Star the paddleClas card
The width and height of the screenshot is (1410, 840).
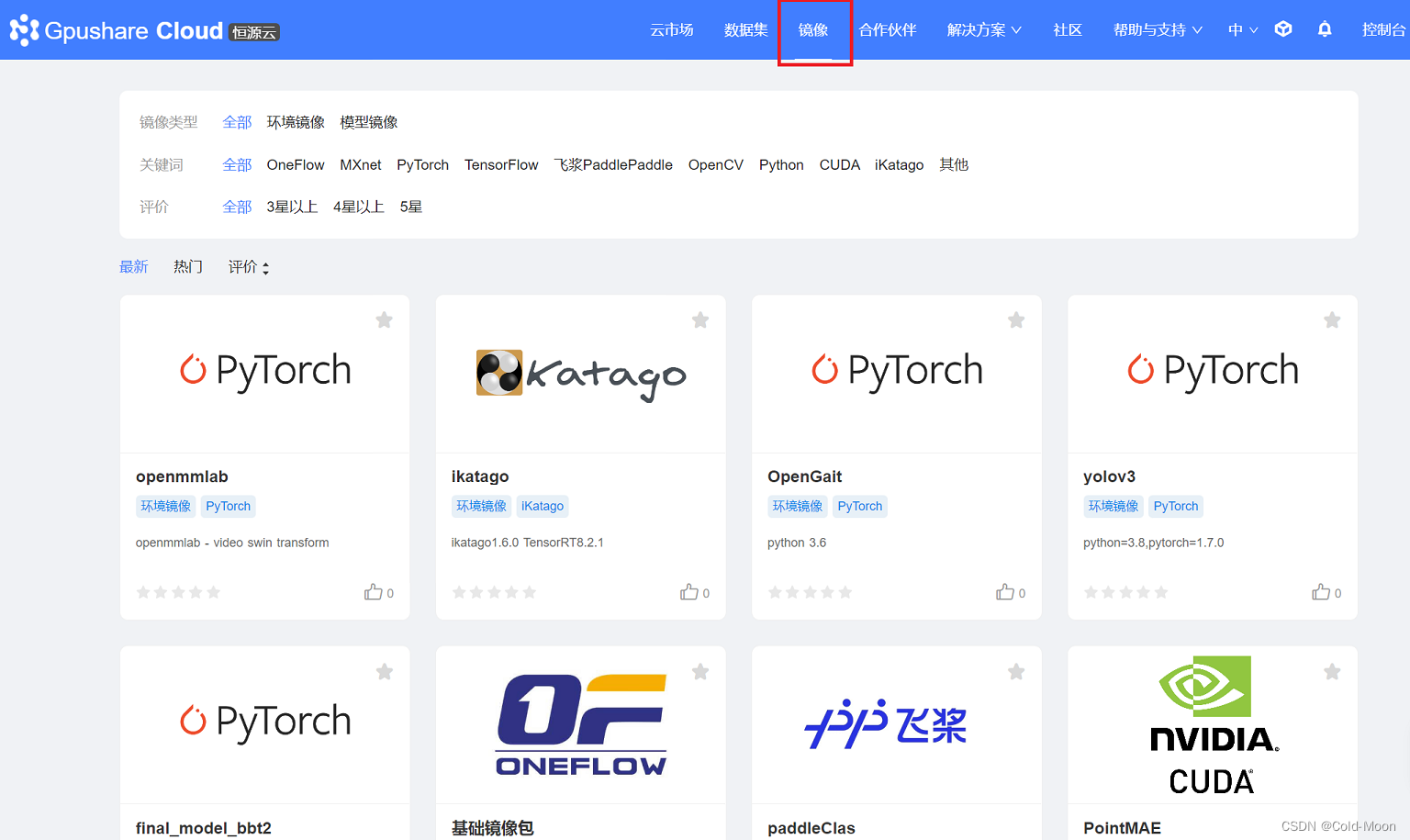[1016, 672]
